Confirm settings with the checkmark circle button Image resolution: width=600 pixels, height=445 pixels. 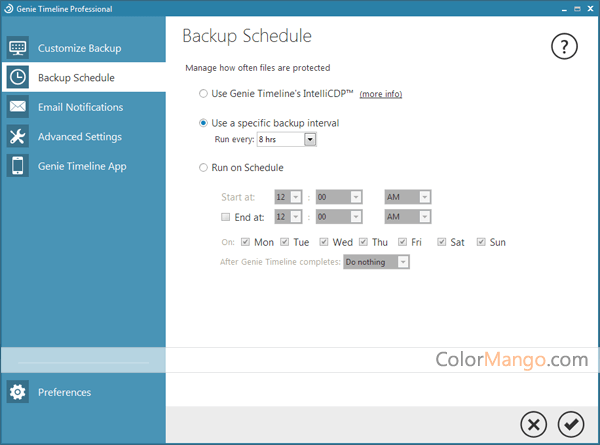[x=571, y=424]
